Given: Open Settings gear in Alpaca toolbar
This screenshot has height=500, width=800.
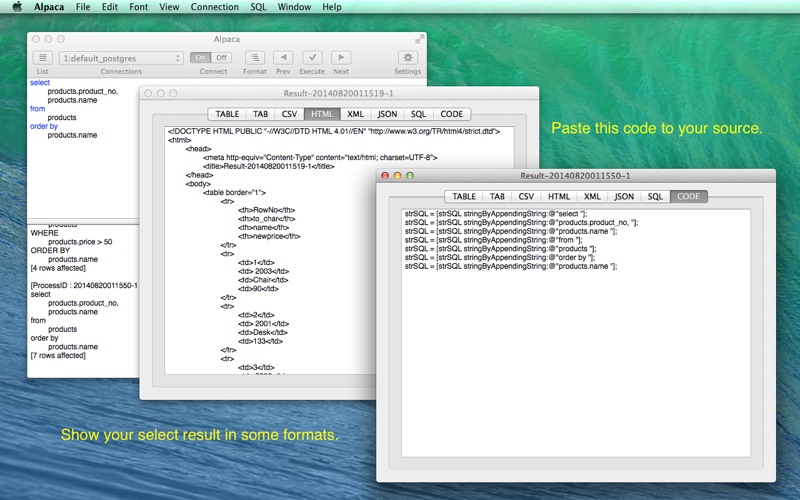Looking at the screenshot, I should pyautogui.click(x=408, y=58).
